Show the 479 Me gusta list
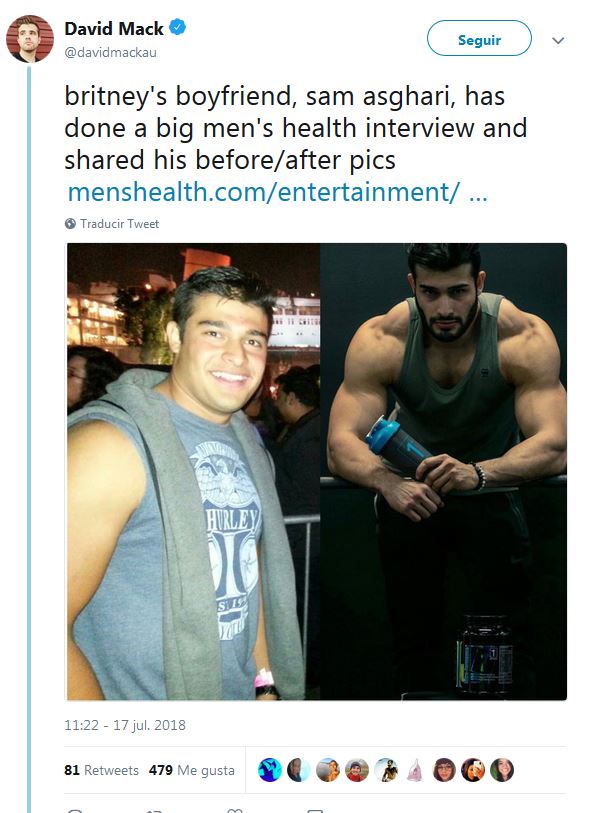 pos(192,770)
